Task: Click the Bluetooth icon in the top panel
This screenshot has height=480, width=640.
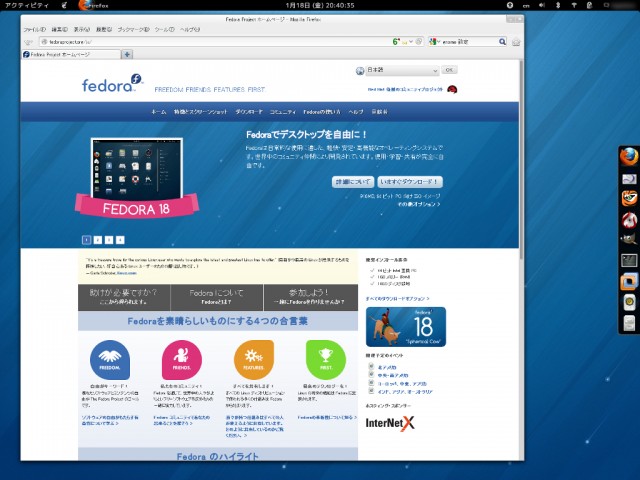Action: click(558, 5)
